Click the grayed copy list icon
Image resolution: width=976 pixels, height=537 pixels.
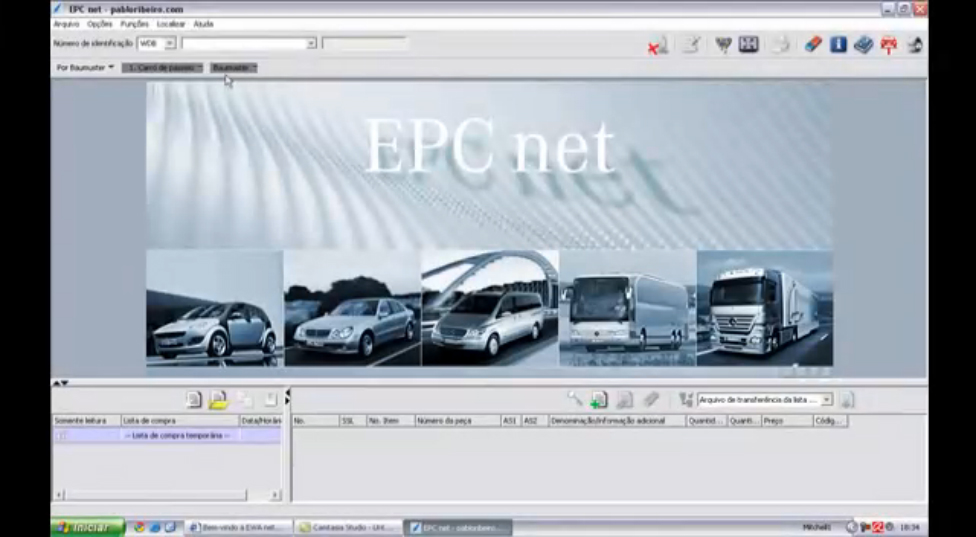coord(245,399)
